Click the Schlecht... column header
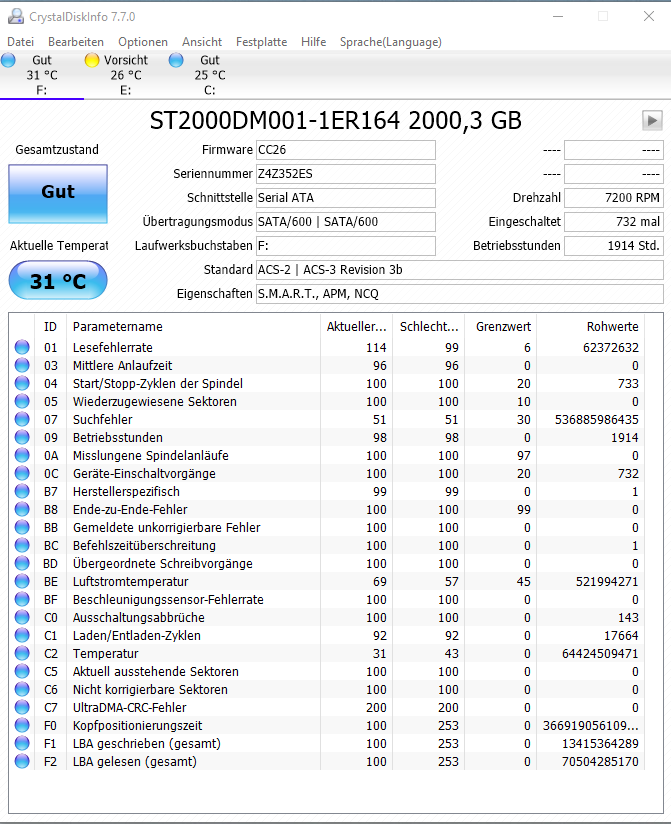671x824 pixels. 429,327
